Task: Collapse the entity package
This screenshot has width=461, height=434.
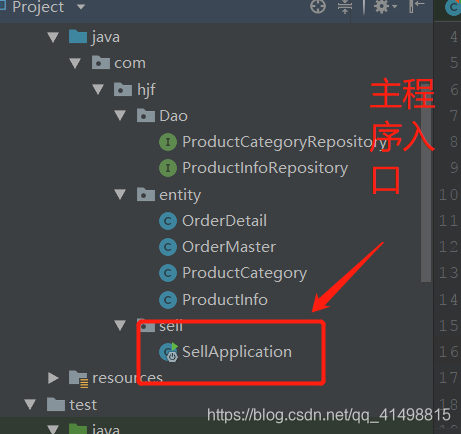Action: (x=120, y=195)
